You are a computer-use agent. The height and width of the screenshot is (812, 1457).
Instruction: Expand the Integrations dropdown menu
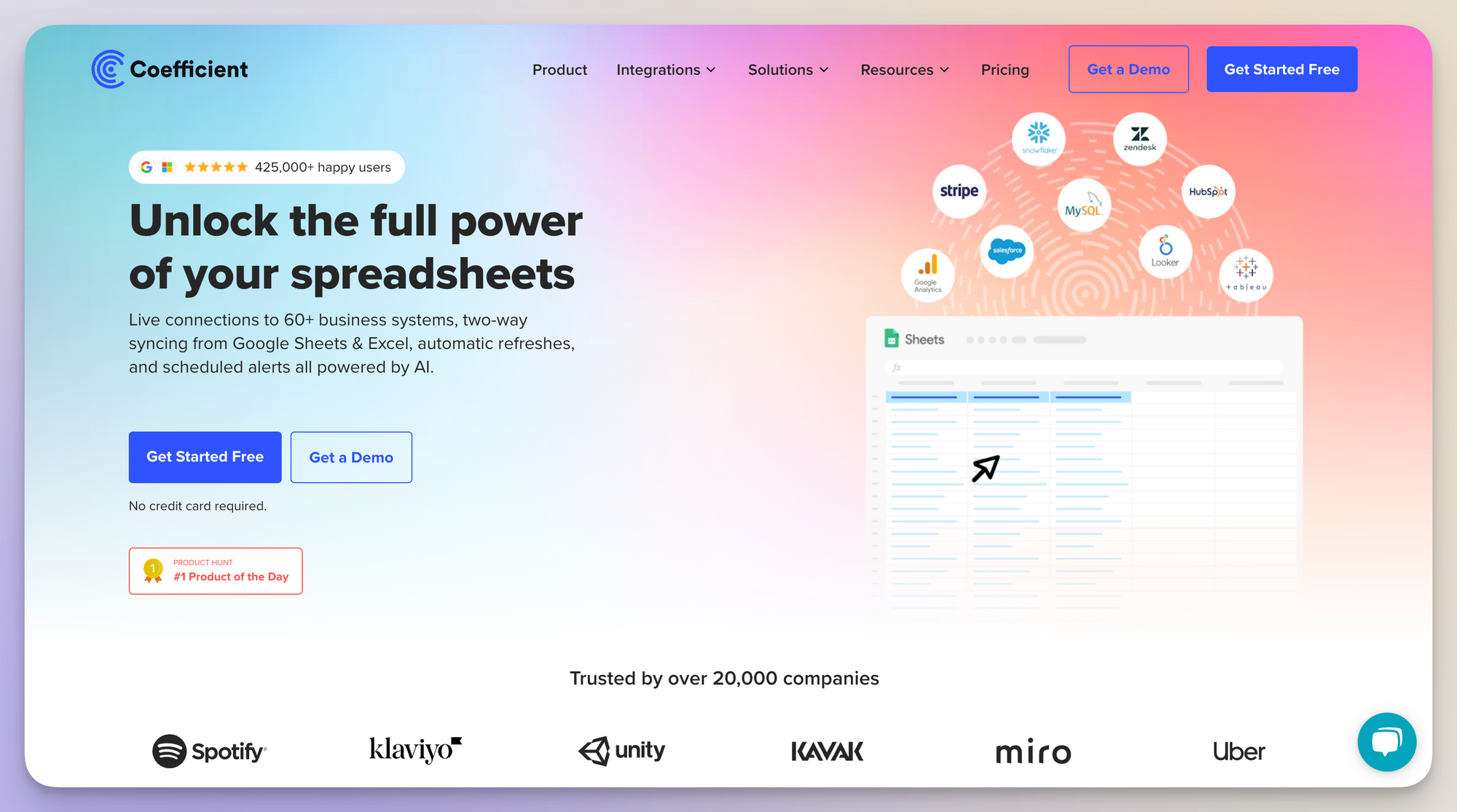(x=665, y=69)
